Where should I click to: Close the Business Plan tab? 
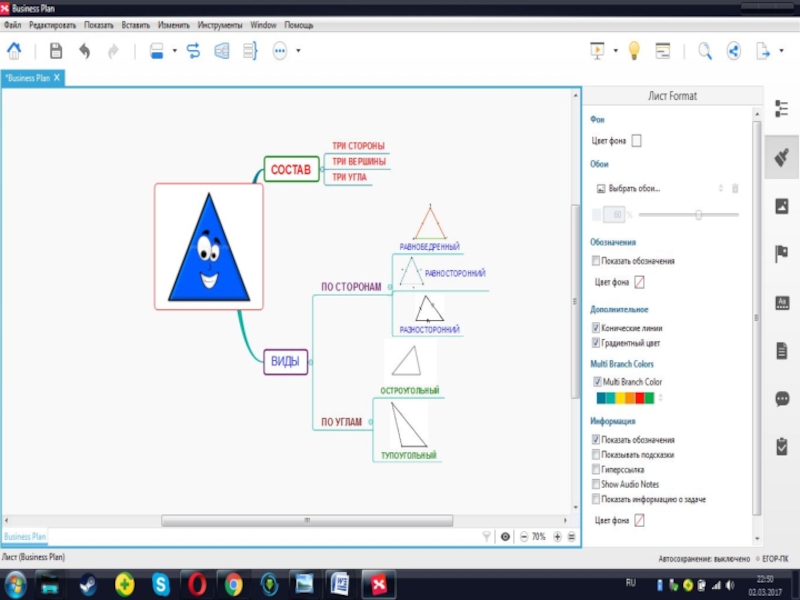(x=57, y=78)
